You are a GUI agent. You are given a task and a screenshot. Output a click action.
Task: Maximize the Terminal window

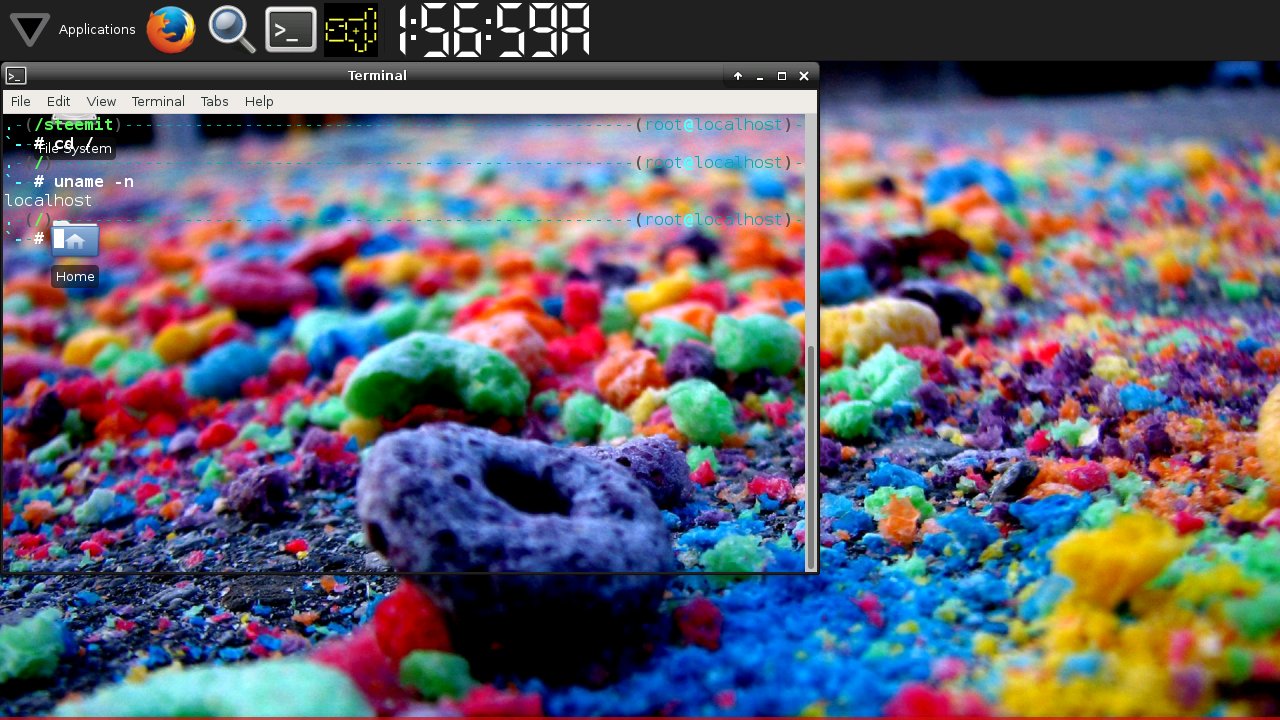[782, 76]
